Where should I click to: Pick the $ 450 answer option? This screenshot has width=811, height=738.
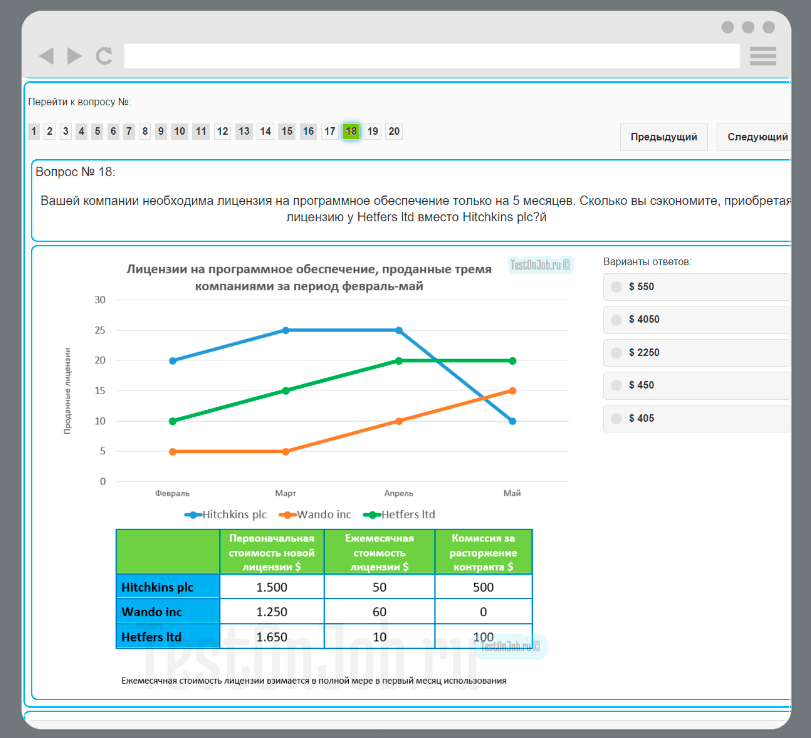coord(616,386)
